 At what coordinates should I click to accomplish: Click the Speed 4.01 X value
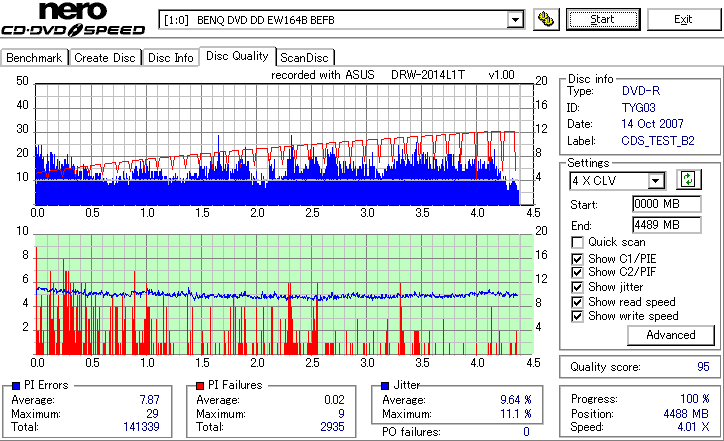(694, 427)
